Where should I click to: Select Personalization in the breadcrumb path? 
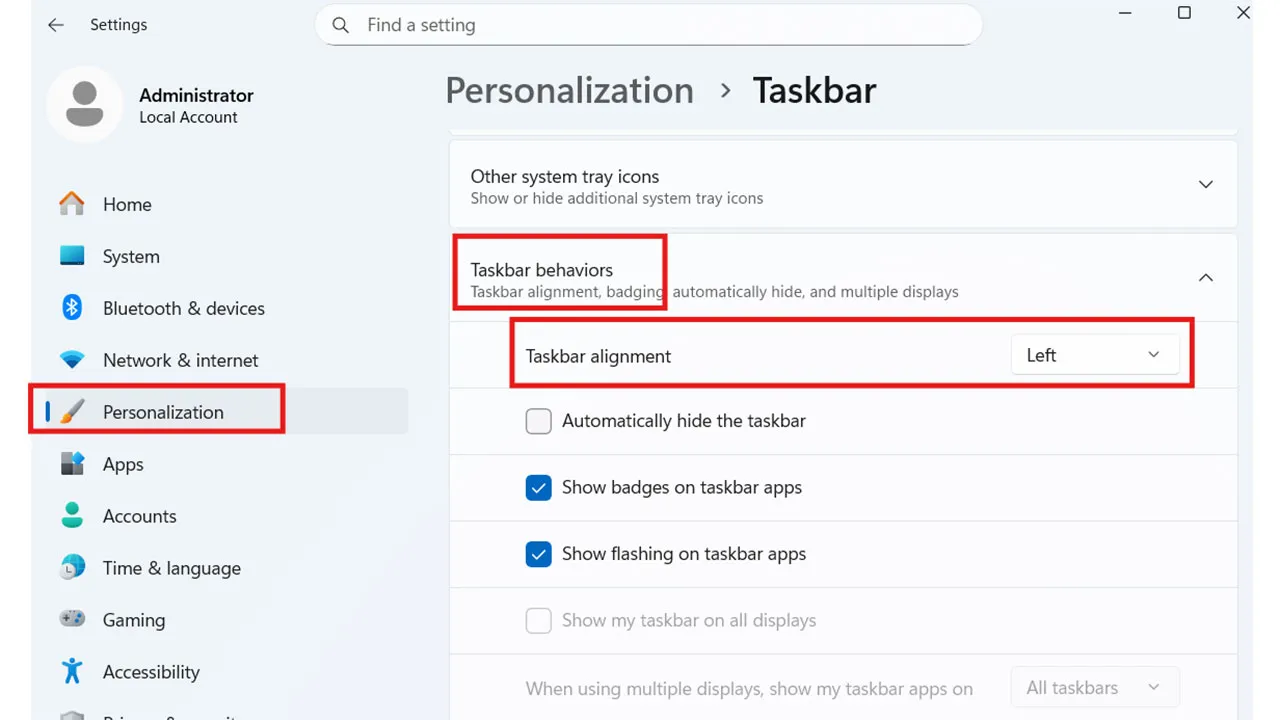coord(569,90)
